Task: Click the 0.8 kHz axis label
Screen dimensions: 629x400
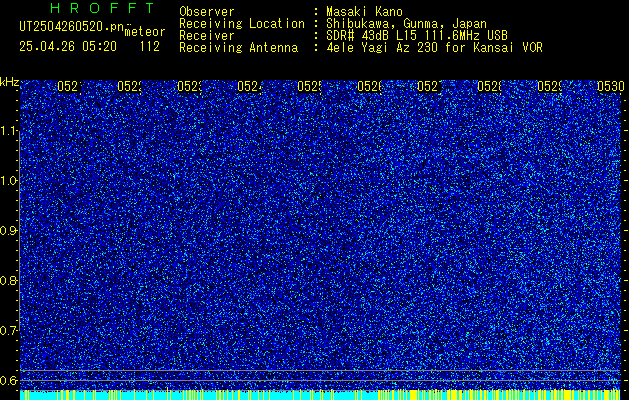Action: pyautogui.click(x=10, y=280)
